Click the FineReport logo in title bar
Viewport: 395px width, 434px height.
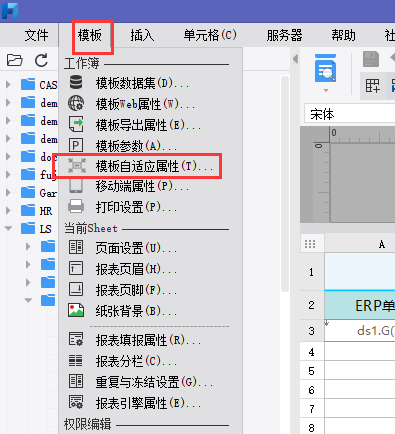pyautogui.click(x=10, y=11)
